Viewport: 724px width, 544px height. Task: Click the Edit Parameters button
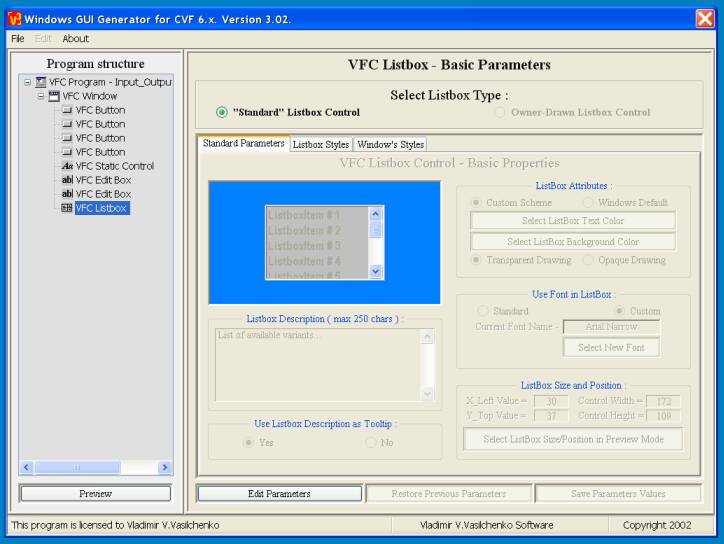point(279,494)
